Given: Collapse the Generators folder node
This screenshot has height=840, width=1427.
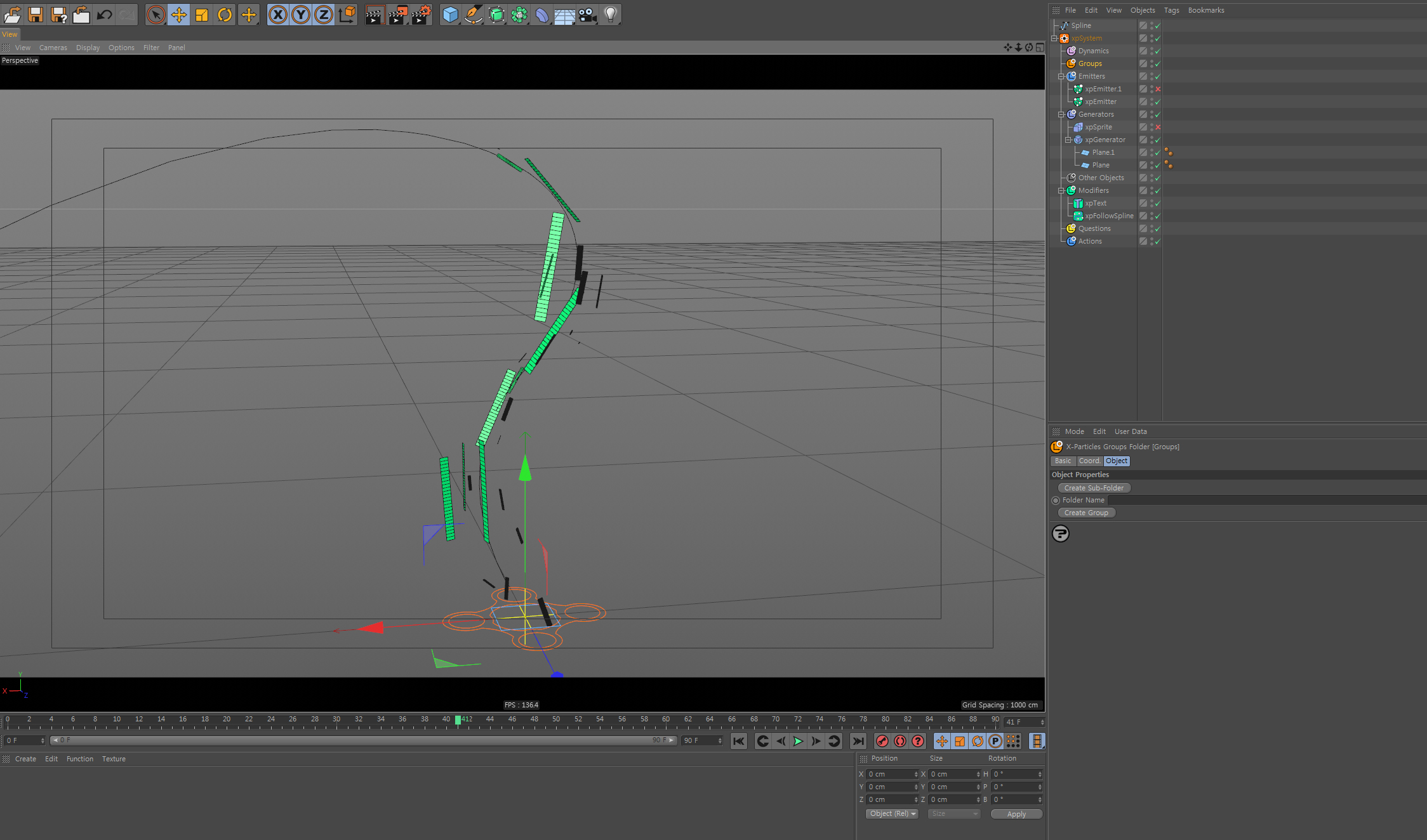Looking at the screenshot, I should coord(1061,114).
